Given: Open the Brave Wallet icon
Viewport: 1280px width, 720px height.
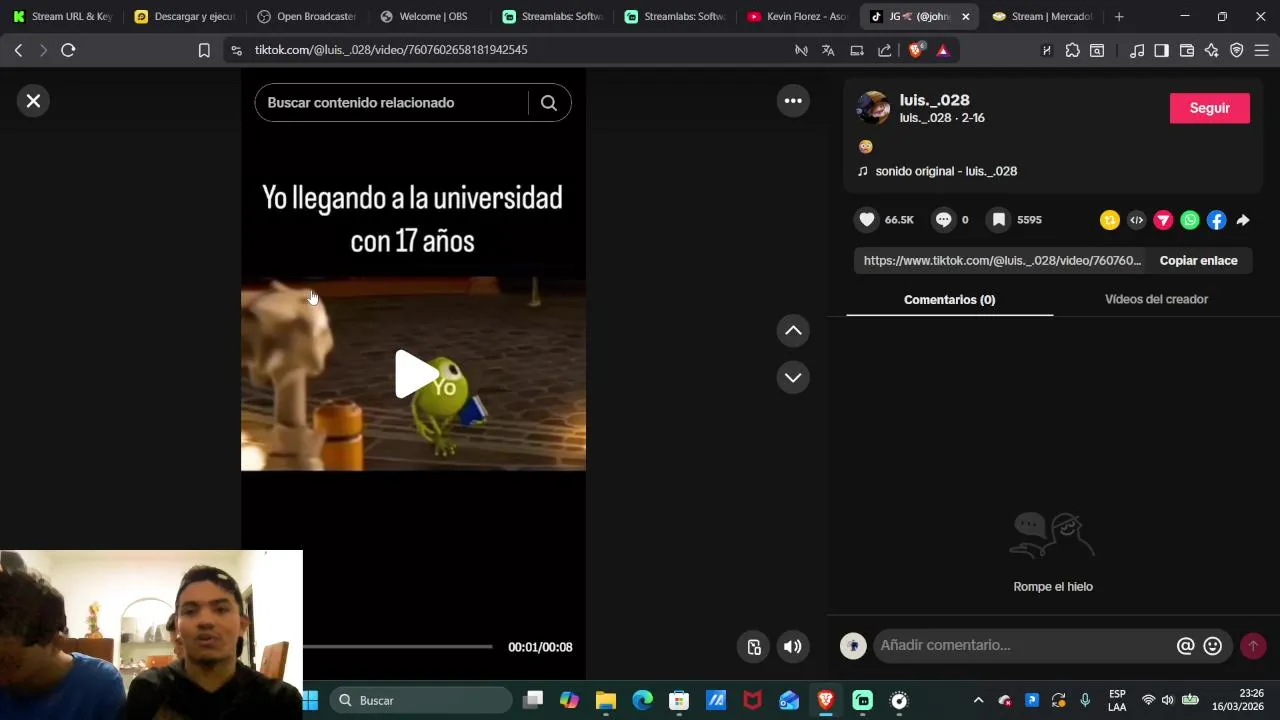Looking at the screenshot, I should [1187, 50].
